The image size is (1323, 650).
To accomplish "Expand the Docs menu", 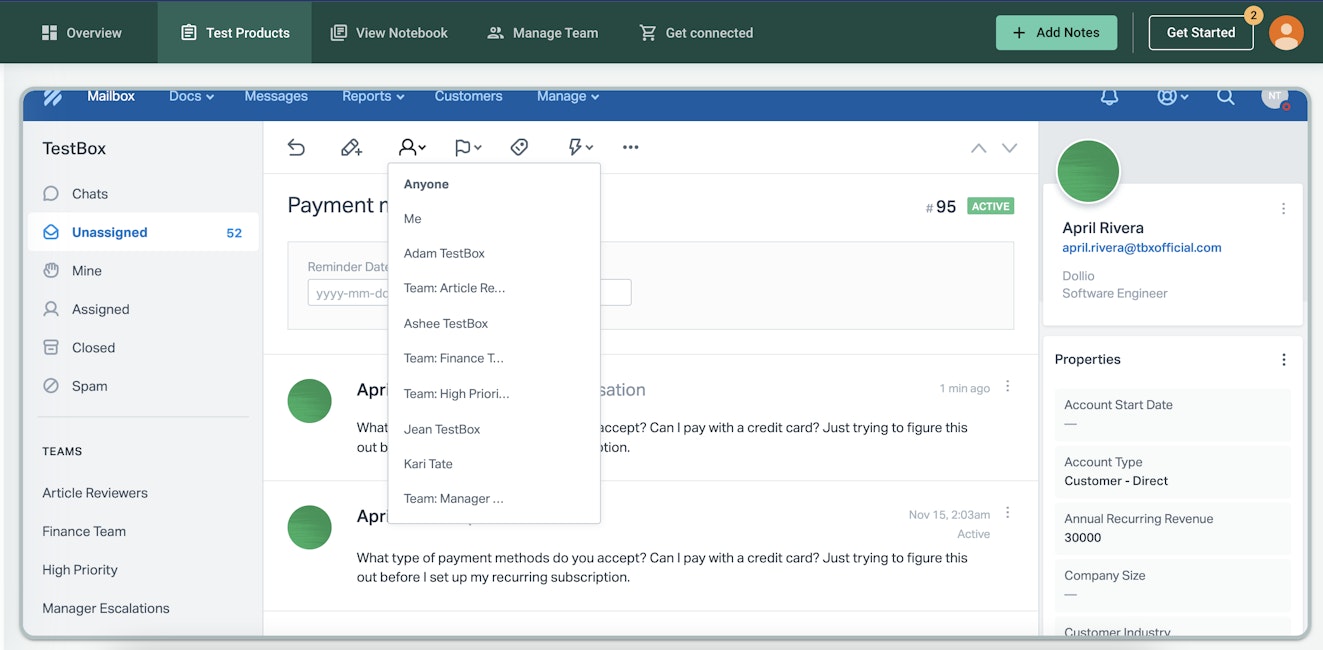I will pyautogui.click(x=191, y=96).
